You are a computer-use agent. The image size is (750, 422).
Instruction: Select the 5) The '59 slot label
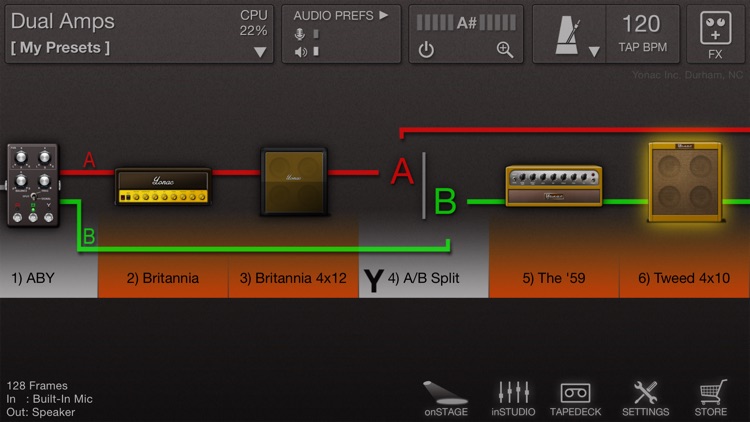click(554, 278)
